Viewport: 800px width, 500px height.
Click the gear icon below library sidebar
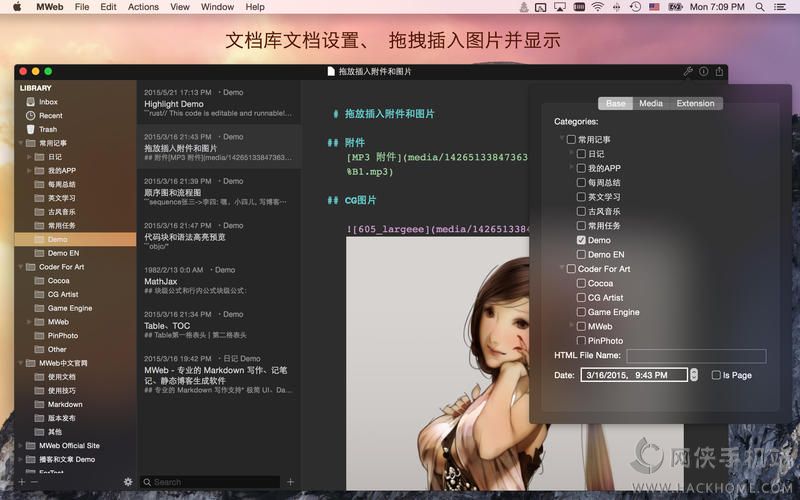click(128, 482)
